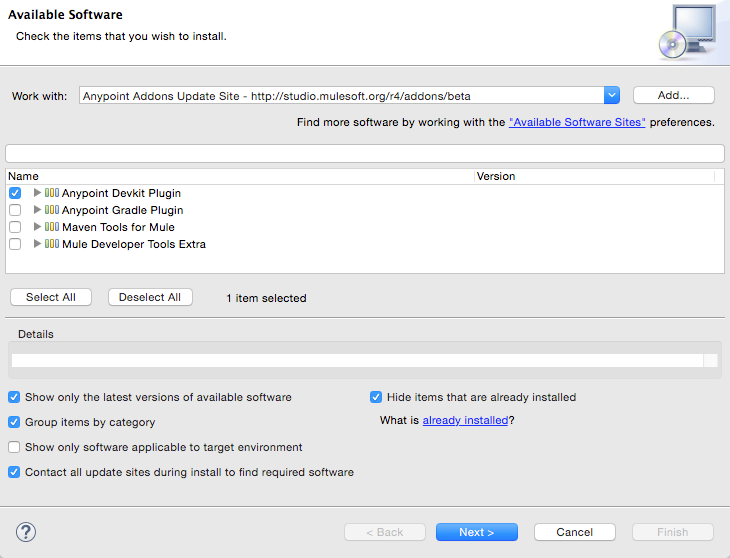This screenshot has width=730, height=558.
Task: Open the help question mark icon
Action: tap(26, 531)
